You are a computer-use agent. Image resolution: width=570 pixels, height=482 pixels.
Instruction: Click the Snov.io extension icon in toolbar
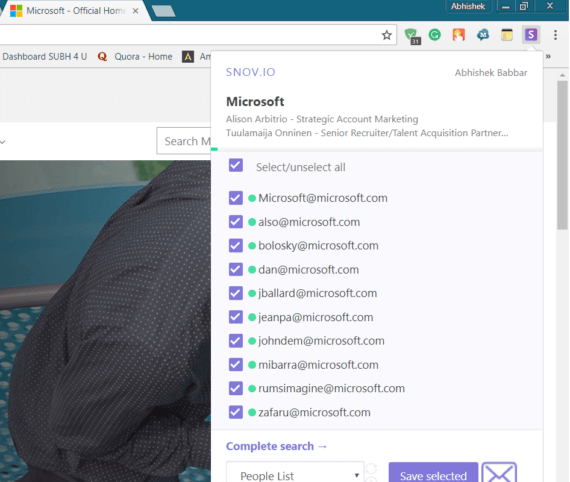(531, 35)
